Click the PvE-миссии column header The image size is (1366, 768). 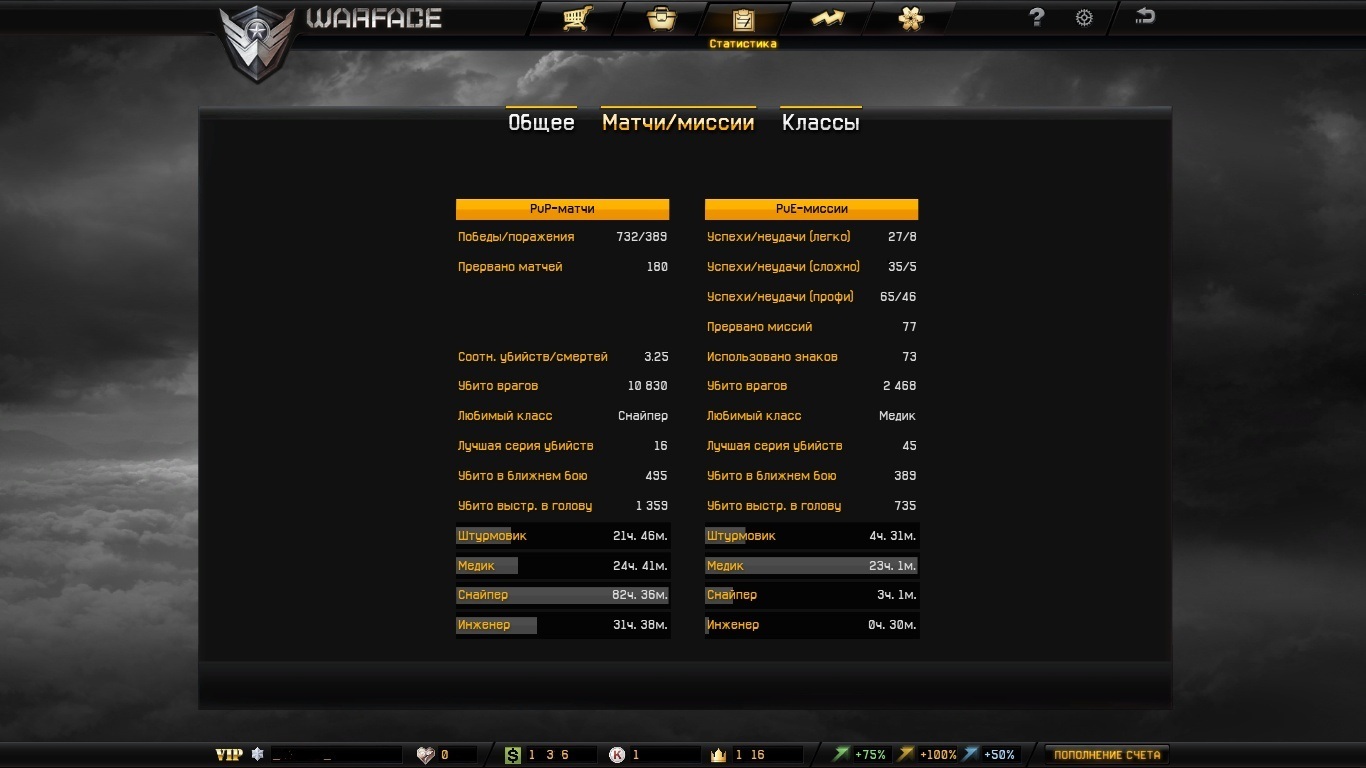(811, 209)
